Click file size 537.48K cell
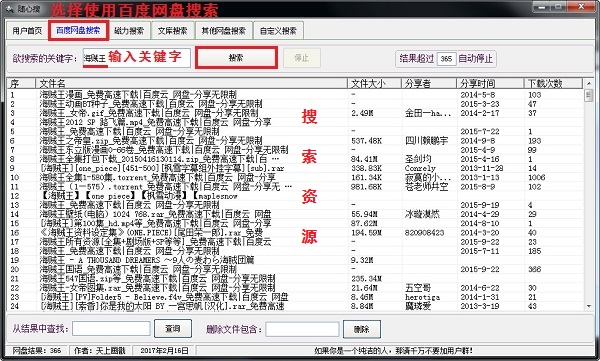 point(366,140)
